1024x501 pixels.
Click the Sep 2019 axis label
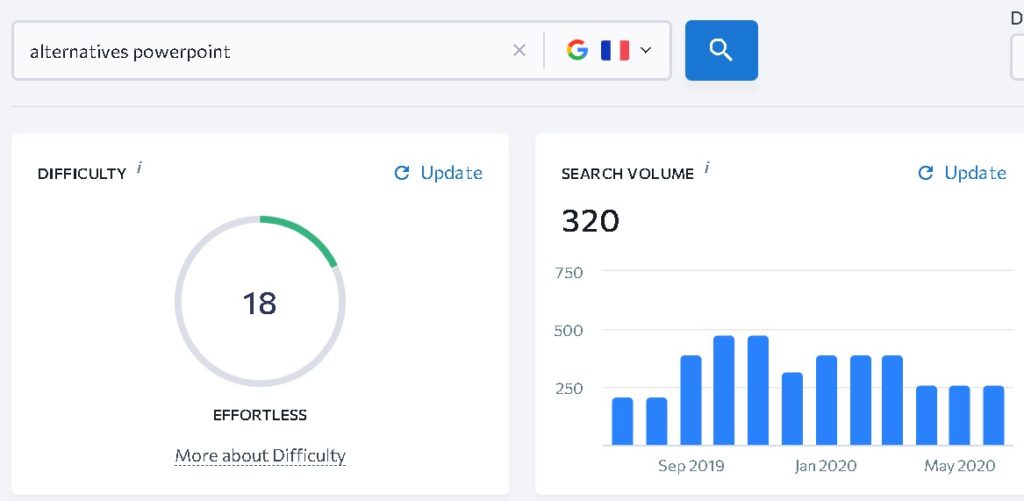tap(691, 466)
